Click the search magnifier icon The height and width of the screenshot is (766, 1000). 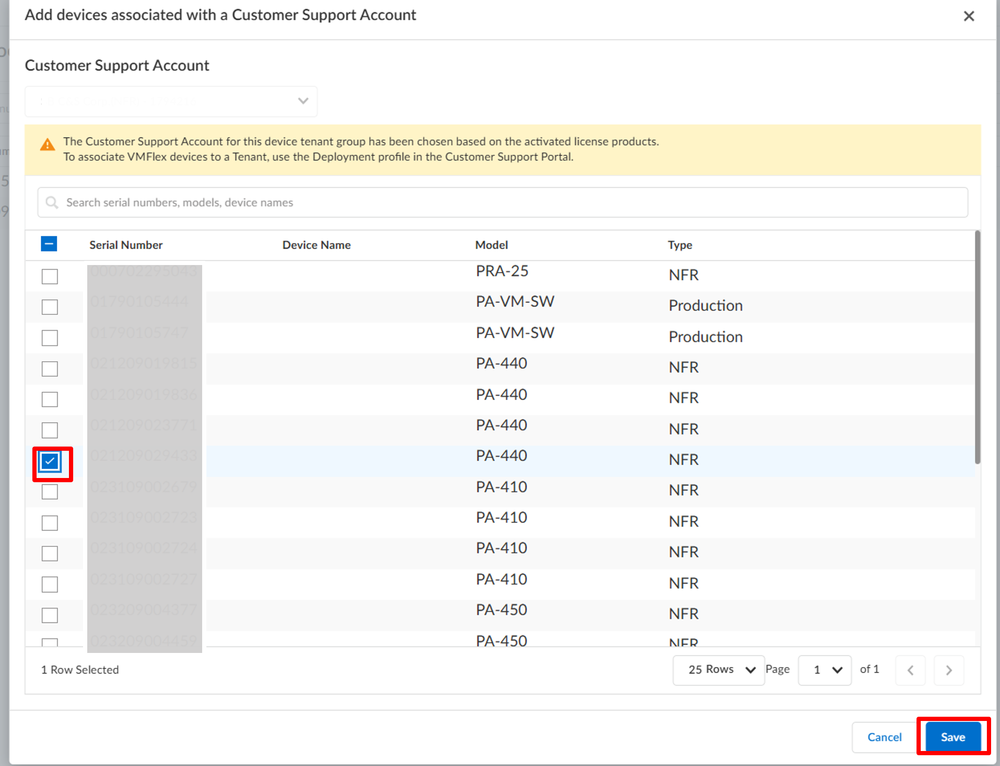(52, 202)
